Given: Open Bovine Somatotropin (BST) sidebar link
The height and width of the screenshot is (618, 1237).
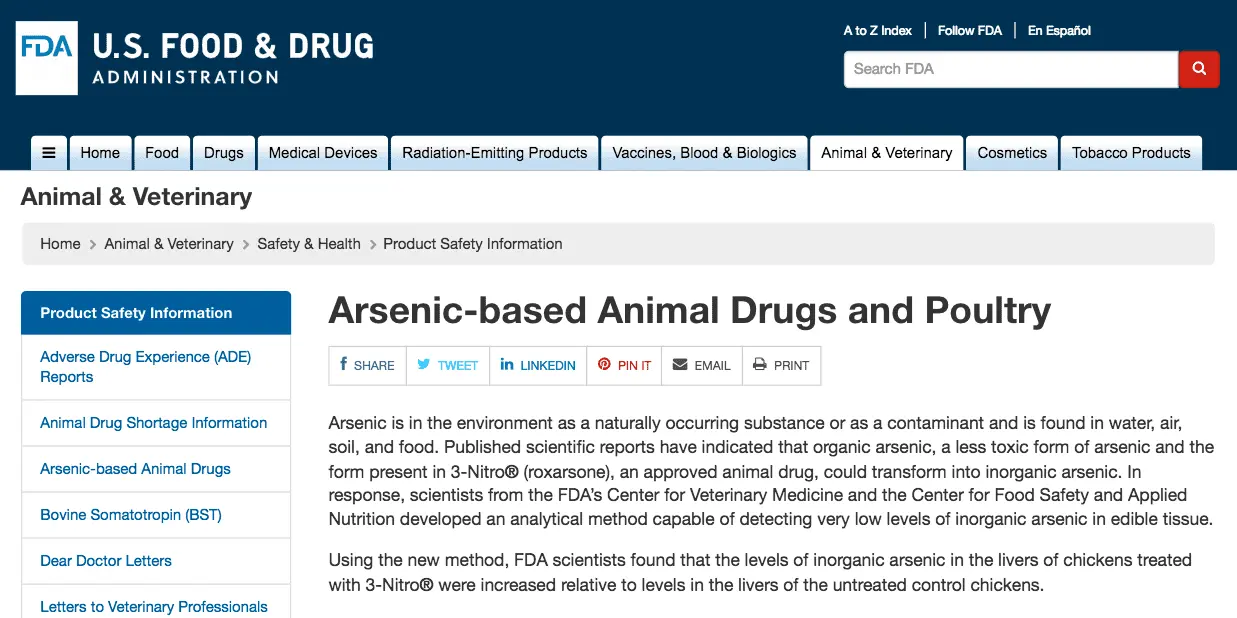Looking at the screenshot, I should pyautogui.click(x=131, y=515).
